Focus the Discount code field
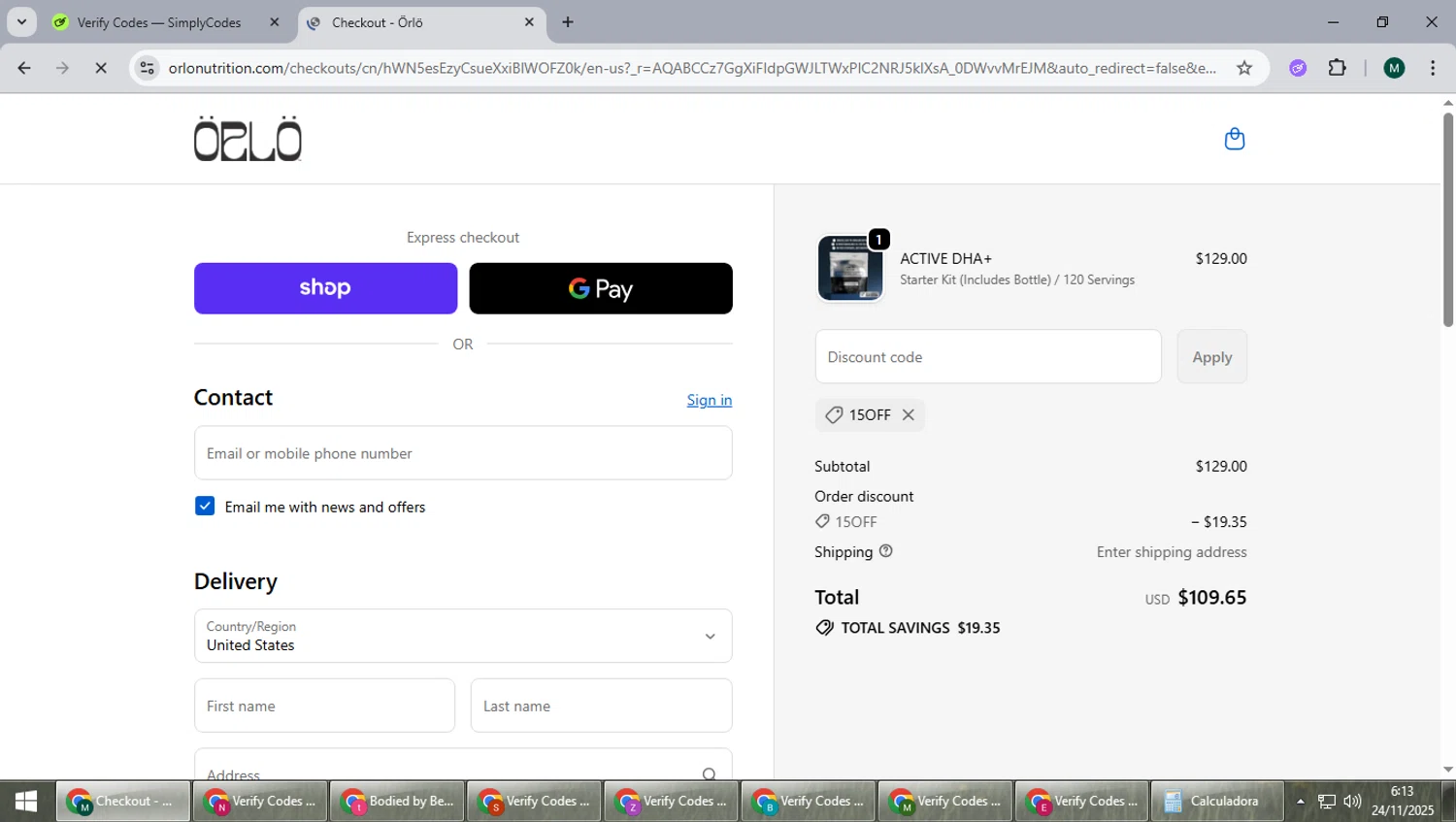Screen dimensions: 1456x822 pos(988,356)
